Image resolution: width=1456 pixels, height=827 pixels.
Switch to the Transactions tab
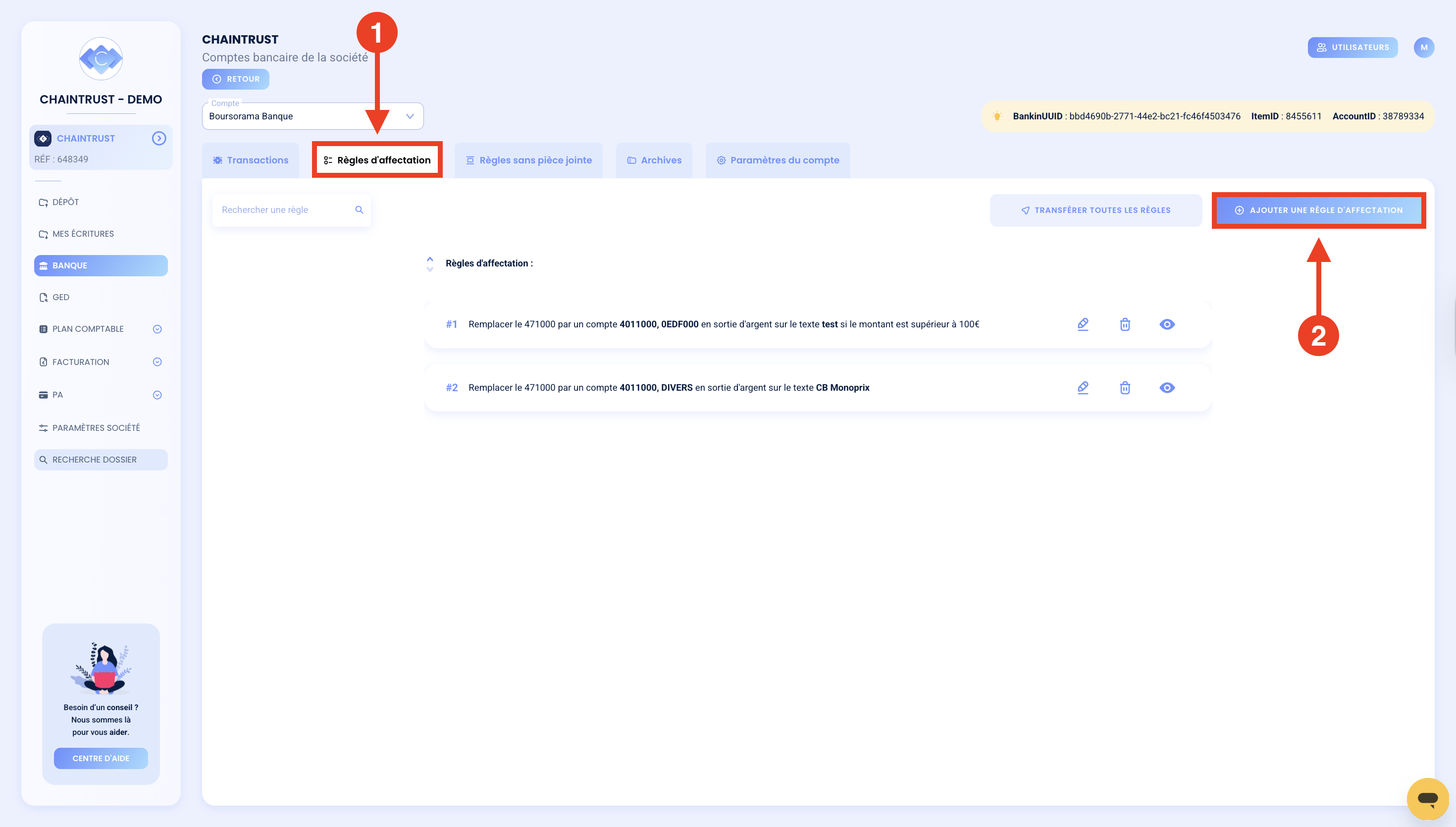[251, 161]
